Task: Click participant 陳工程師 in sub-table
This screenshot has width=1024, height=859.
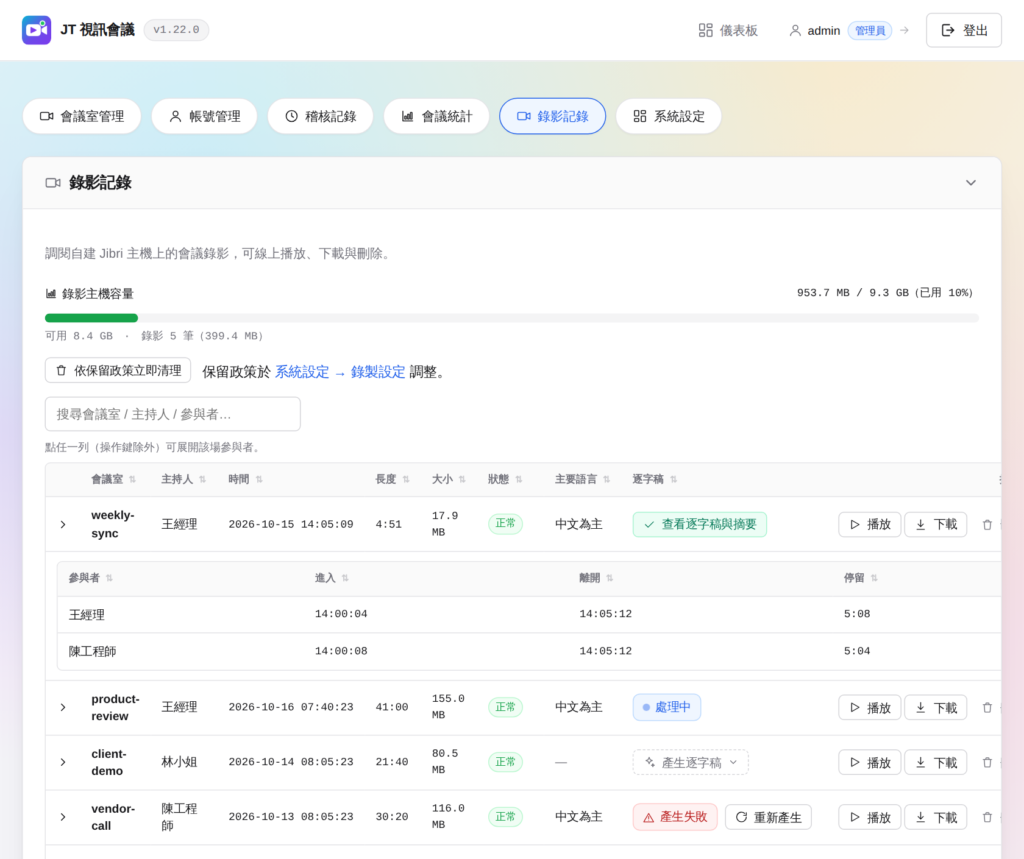Action: [x=93, y=651]
